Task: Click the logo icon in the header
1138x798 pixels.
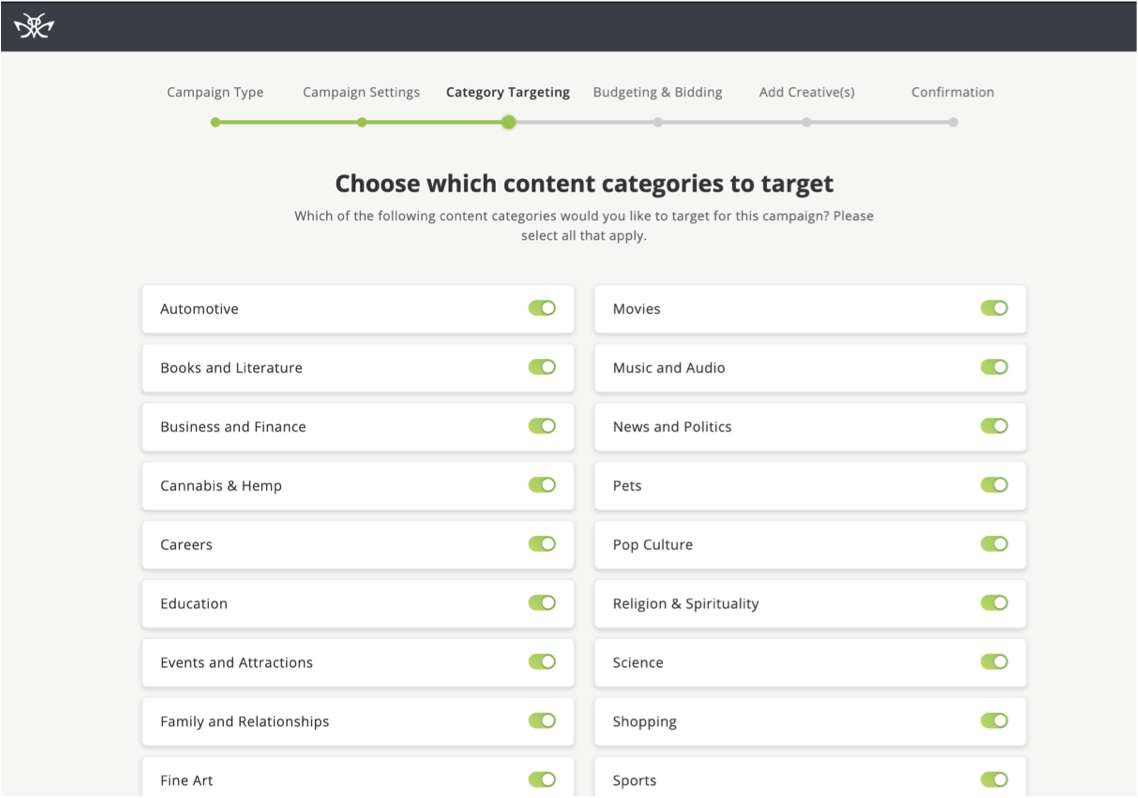Action: [x=34, y=27]
